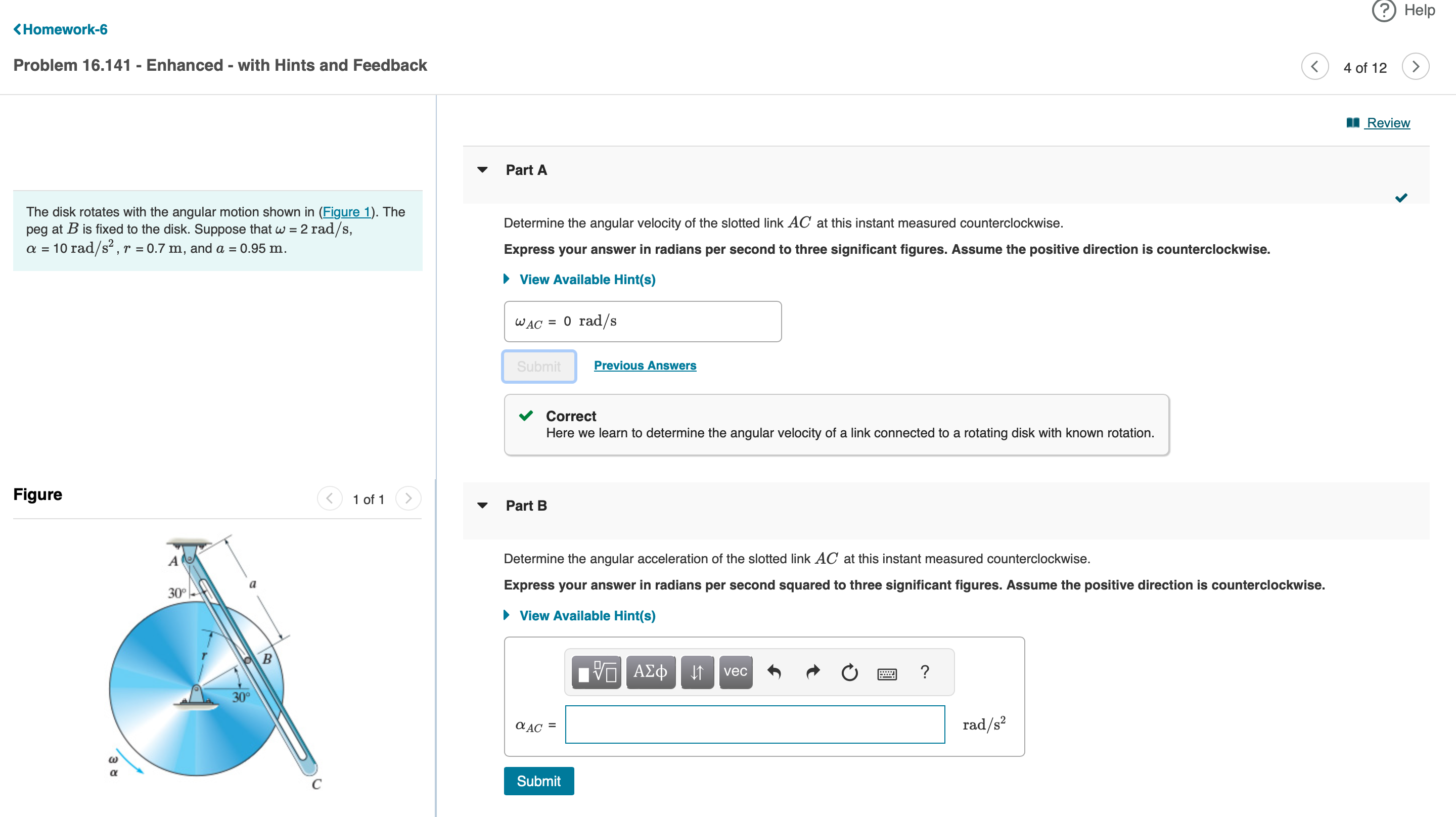Expand Part A available hints

[586, 280]
